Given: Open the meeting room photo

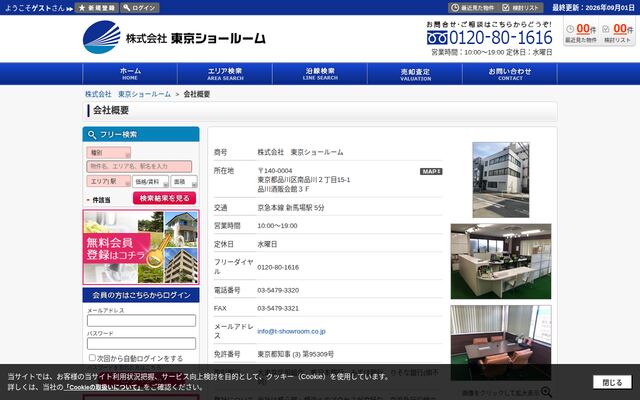Looking at the screenshot, I should [500, 343].
